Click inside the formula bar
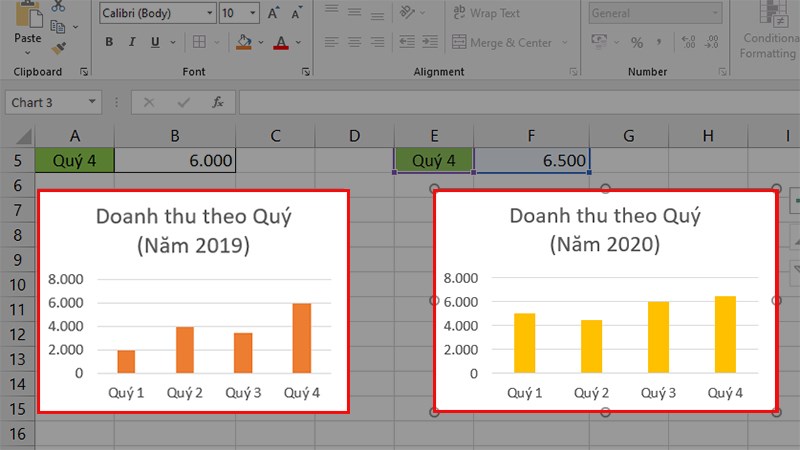800x450 pixels. point(519,103)
